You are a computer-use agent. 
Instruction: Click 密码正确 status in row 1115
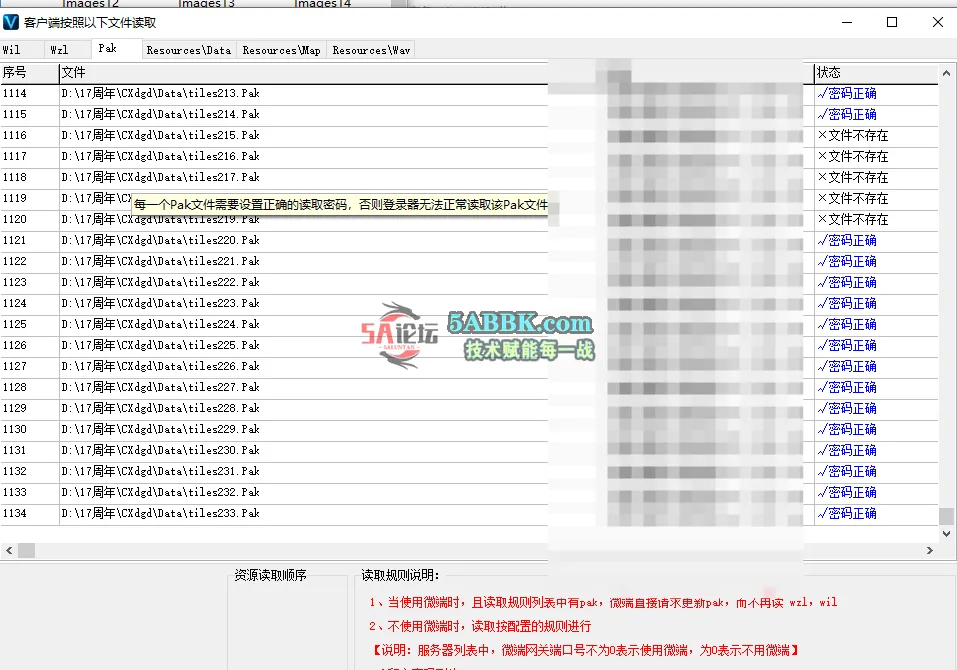tap(847, 114)
